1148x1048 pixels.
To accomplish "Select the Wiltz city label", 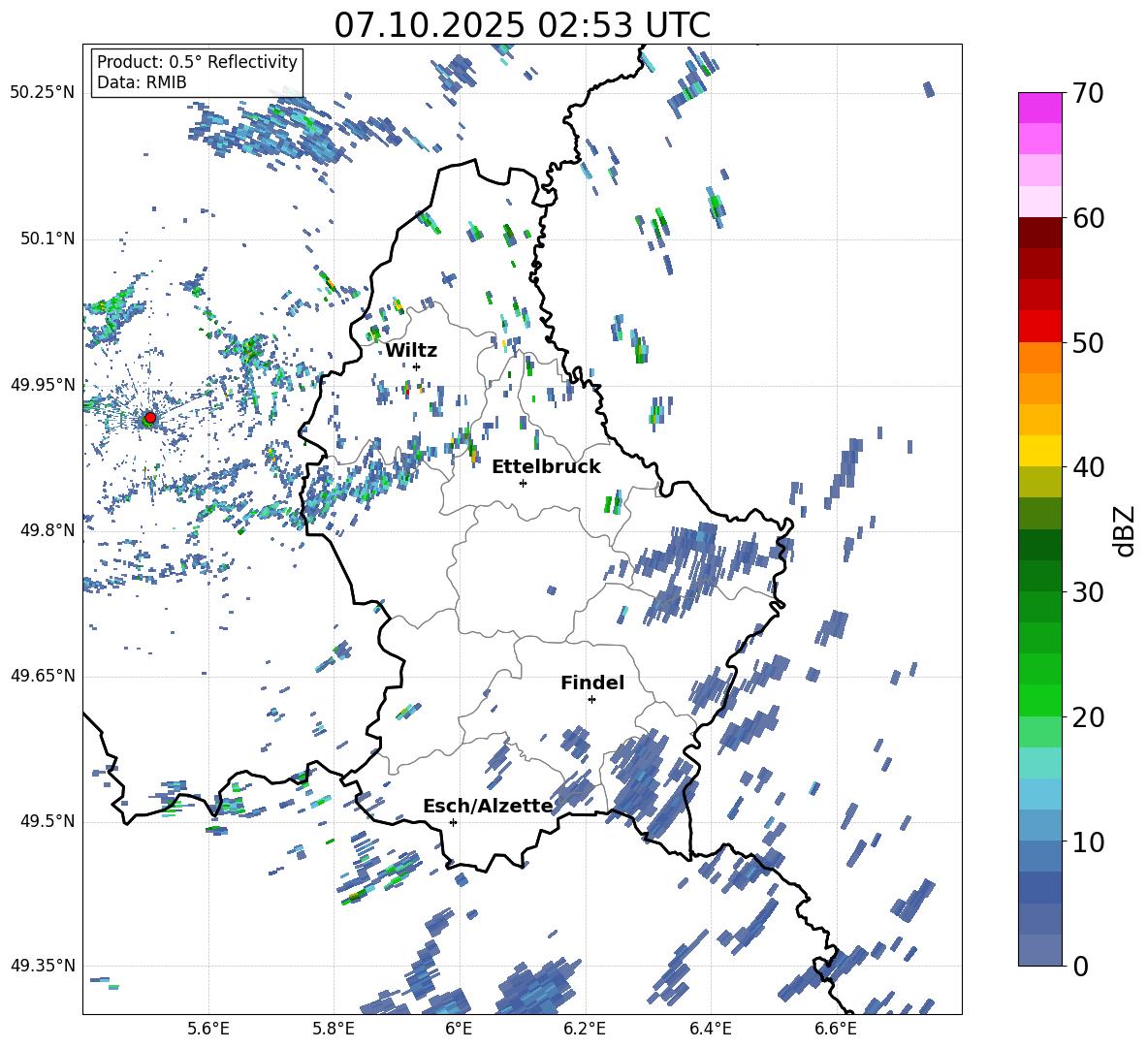I will 411,350.
